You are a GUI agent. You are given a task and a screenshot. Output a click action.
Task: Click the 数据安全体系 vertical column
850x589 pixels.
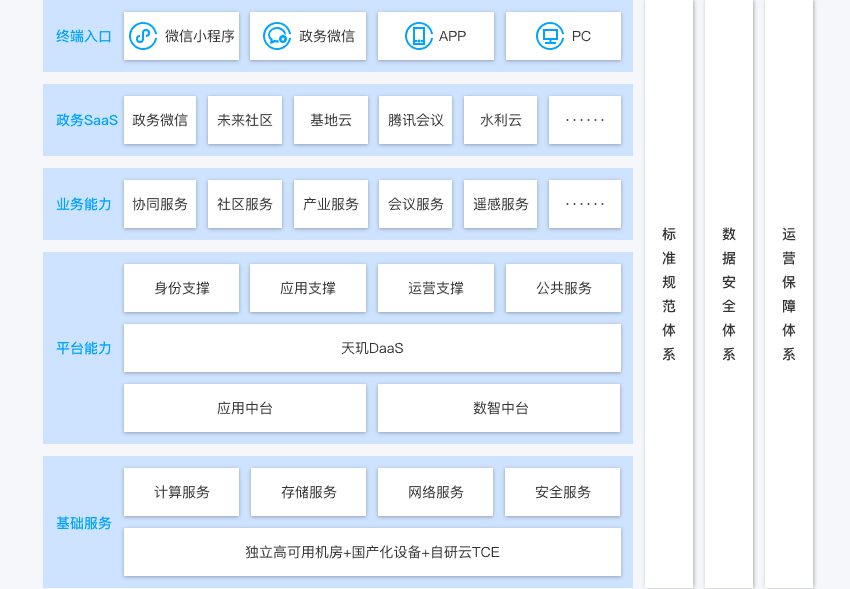pyautogui.click(x=729, y=294)
